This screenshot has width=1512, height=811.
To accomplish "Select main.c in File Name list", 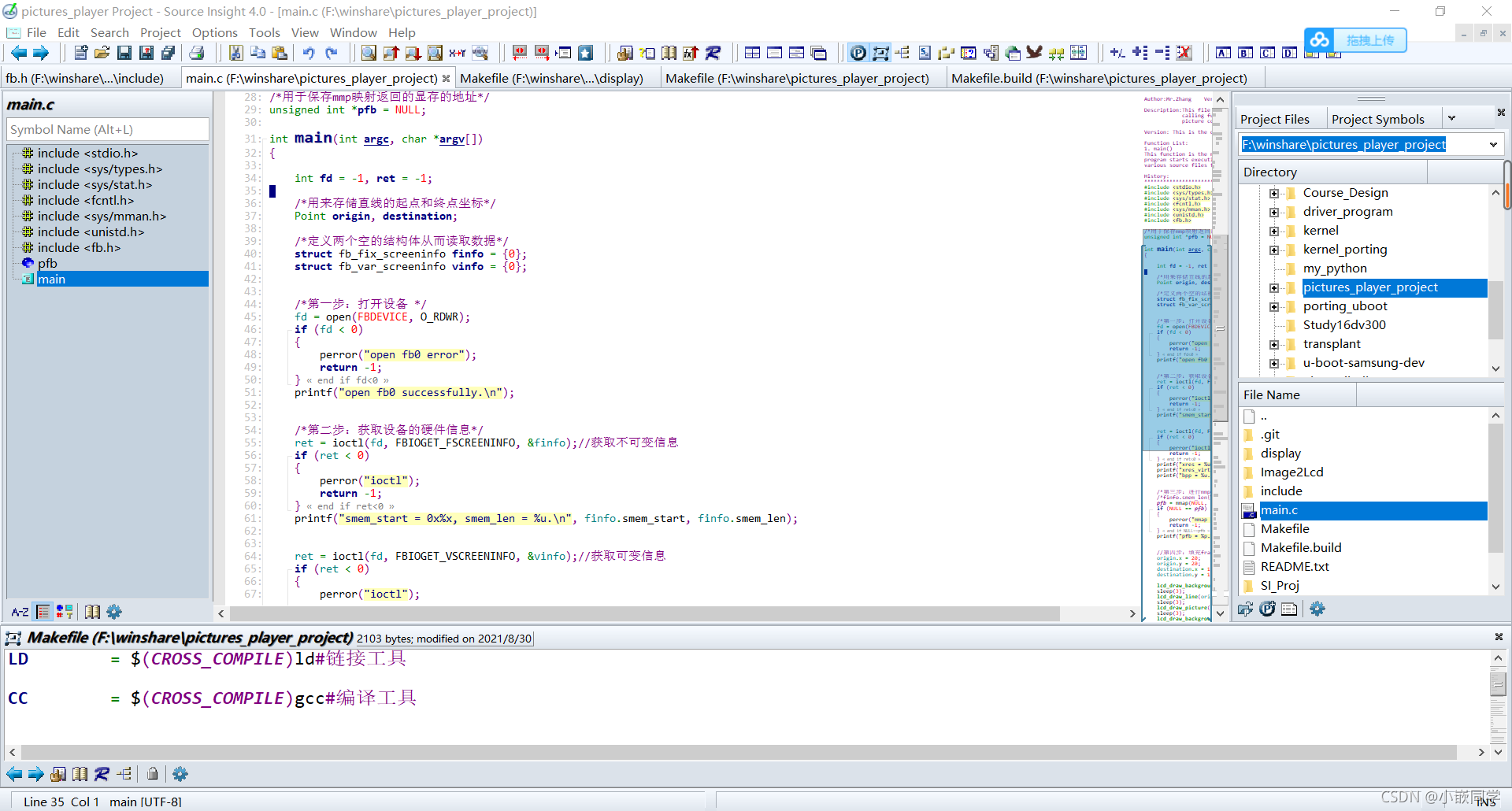I will tap(1365, 510).
